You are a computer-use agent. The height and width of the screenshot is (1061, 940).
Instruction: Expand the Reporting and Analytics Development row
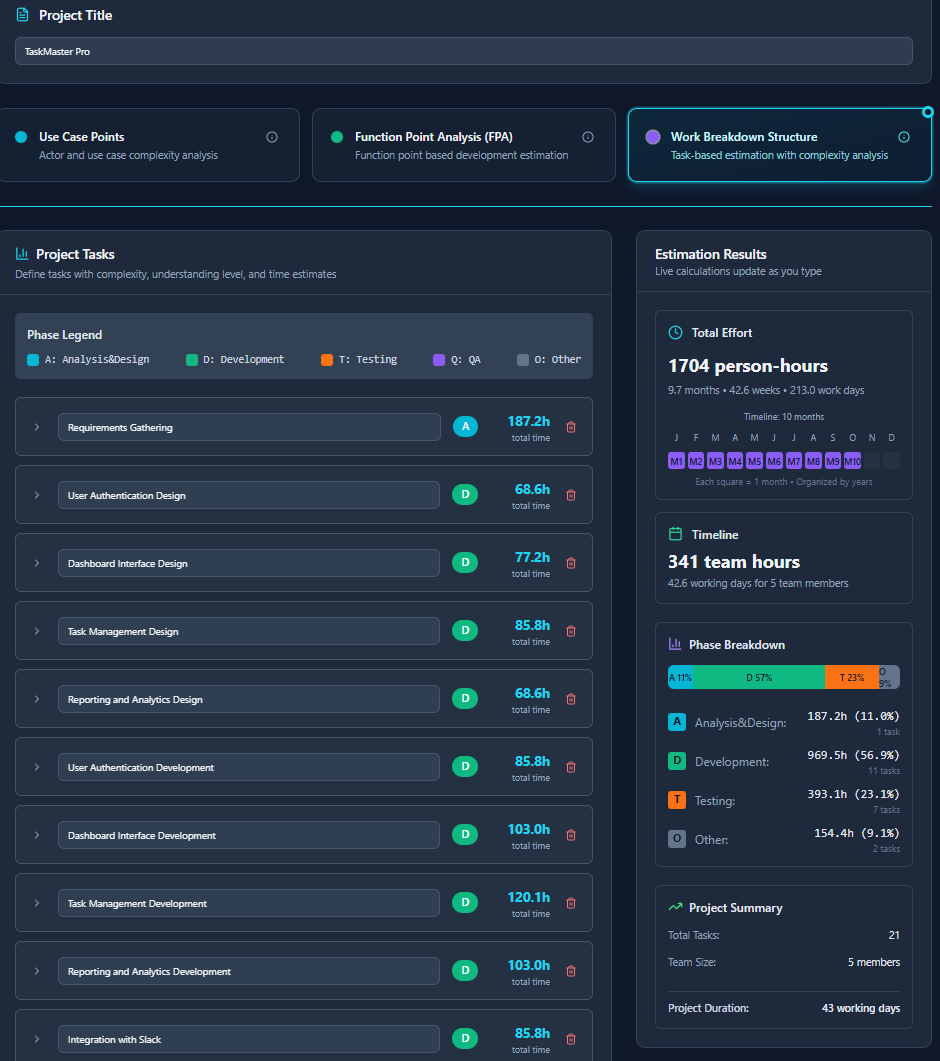tap(37, 971)
